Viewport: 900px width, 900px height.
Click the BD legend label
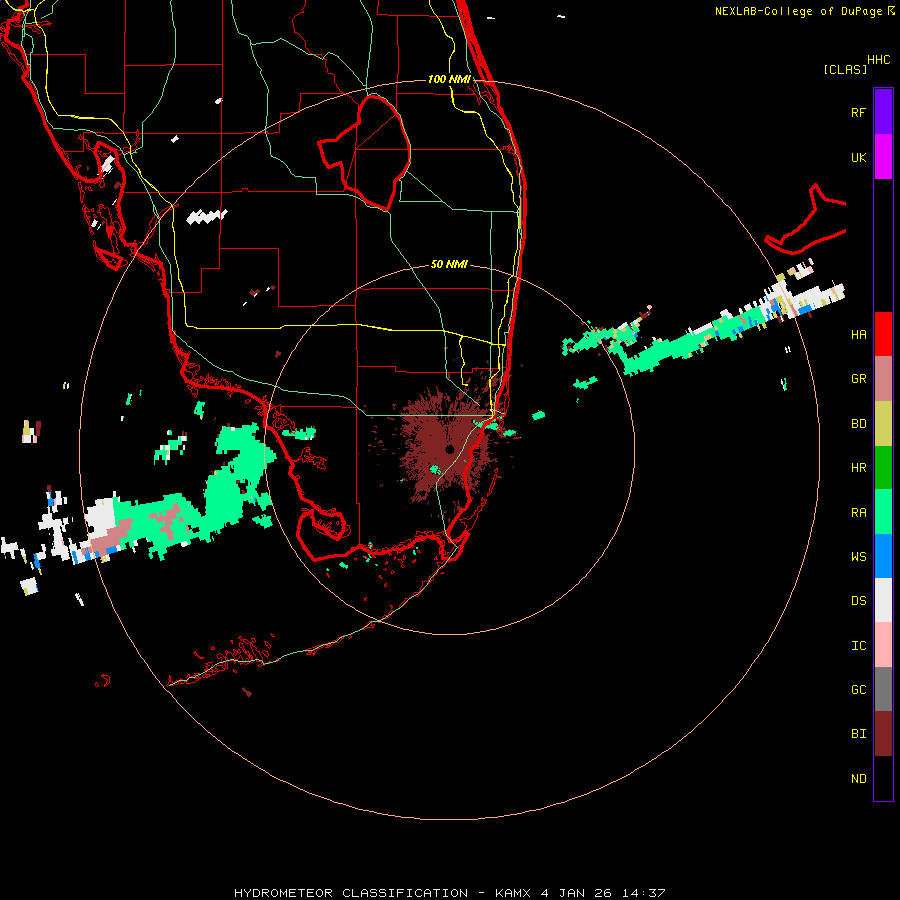point(858,424)
